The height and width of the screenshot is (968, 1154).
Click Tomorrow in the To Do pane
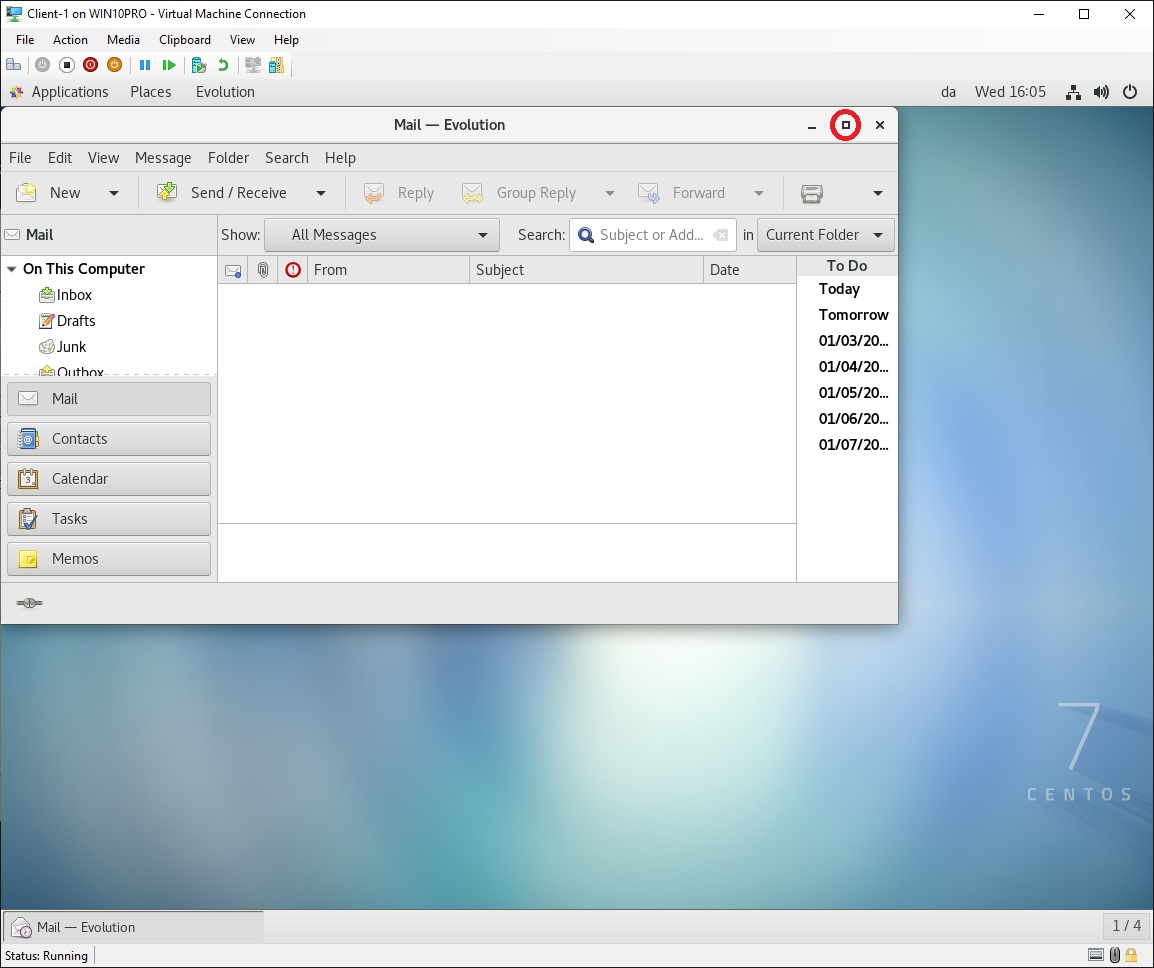pyautogui.click(x=854, y=315)
